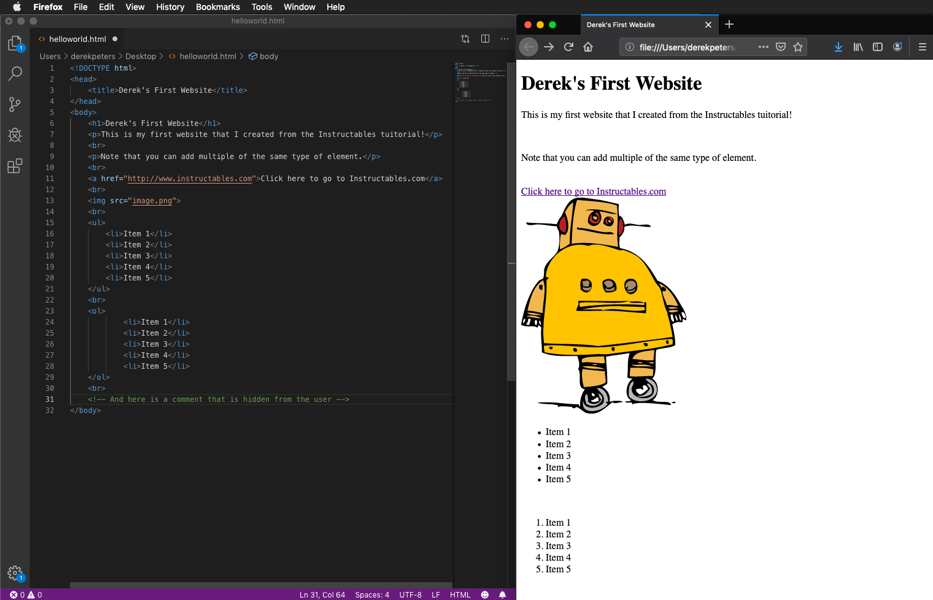Click helloworld.html in the breadcrumb
This screenshot has height=600, width=933.
(202, 56)
